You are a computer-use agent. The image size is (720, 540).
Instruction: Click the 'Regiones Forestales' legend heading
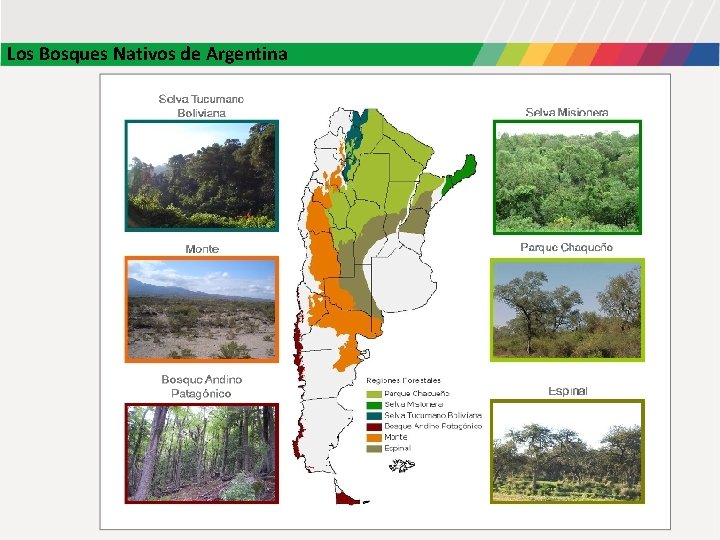(x=404, y=381)
